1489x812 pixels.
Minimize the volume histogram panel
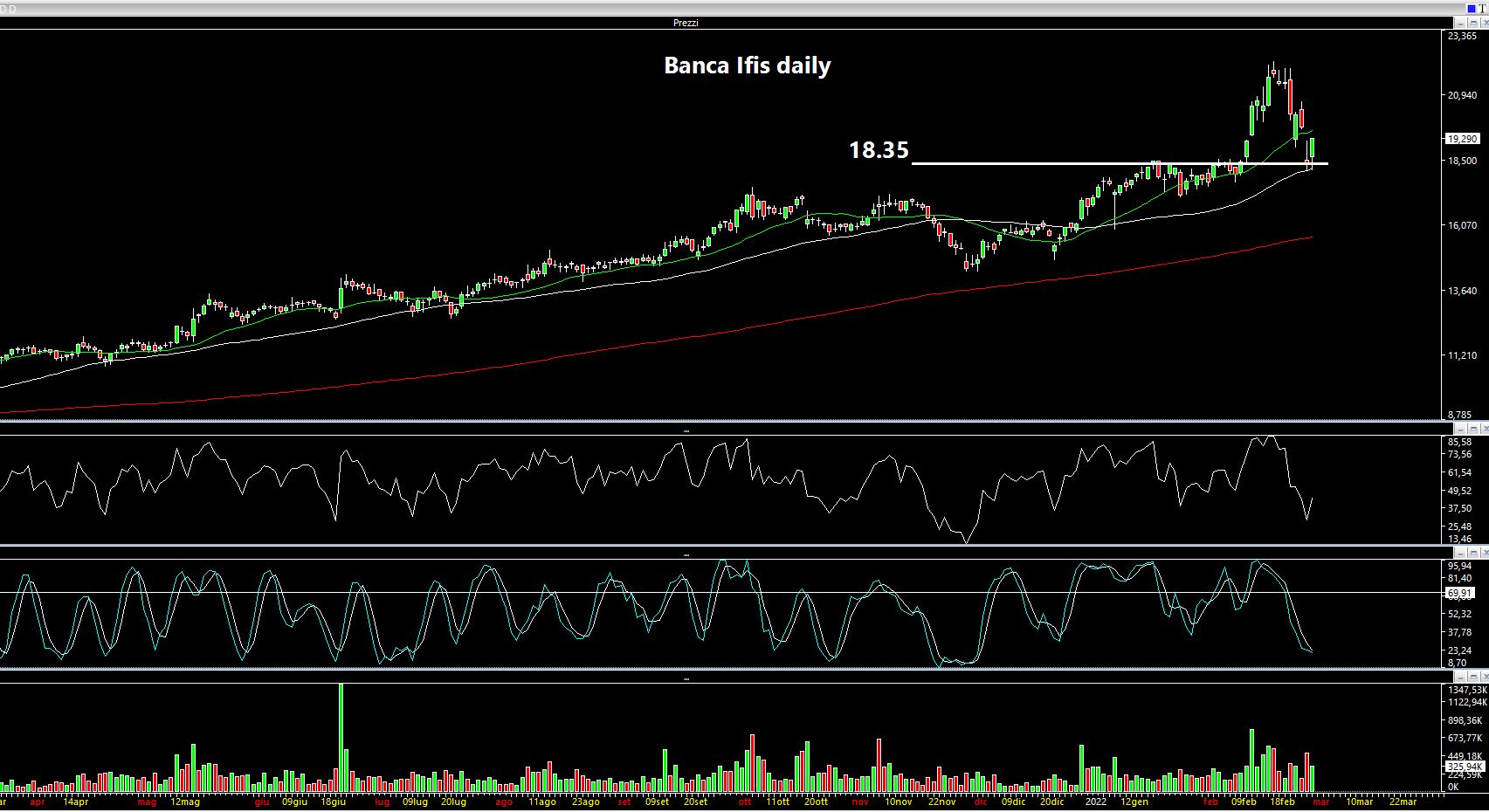pyautogui.click(x=1461, y=677)
